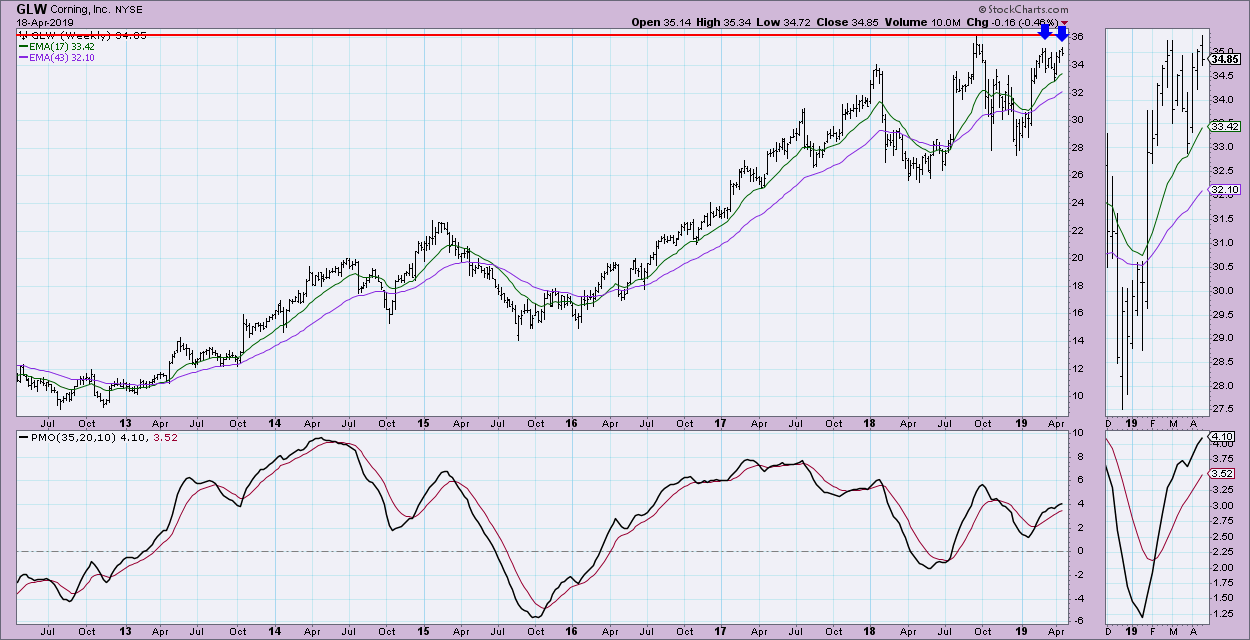Click the Open 35.14 value
The width and height of the screenshot is (1250, 640).
point(660,21)
